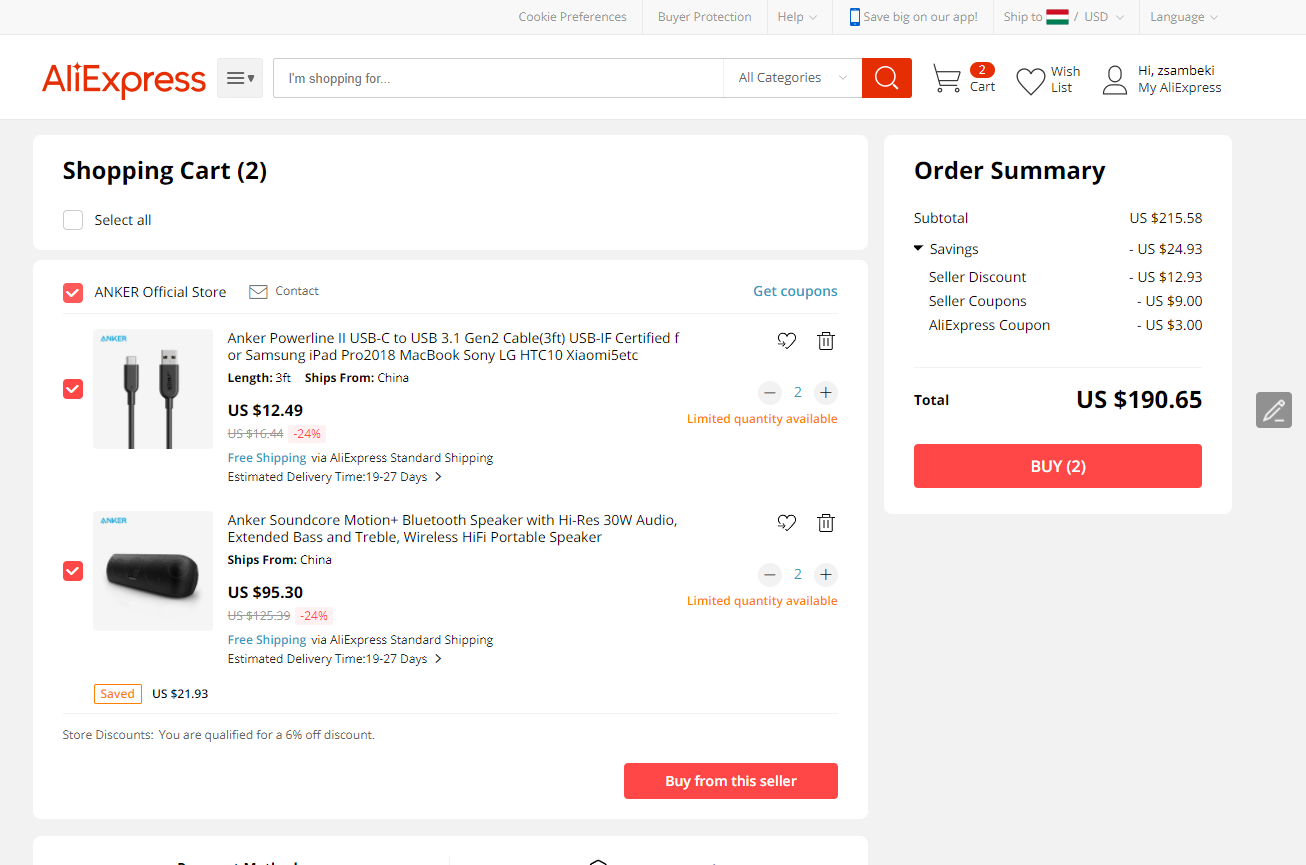Image resolution: width=1306 pixels, height=865 pixels.
Task: Click the orange search magnifier button
Action: tap(887, 78)
